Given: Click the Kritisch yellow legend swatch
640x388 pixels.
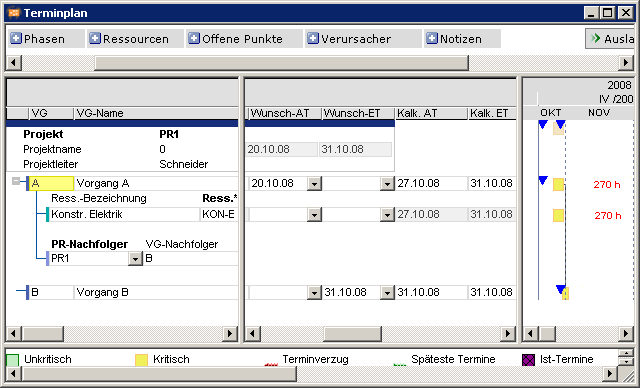Looking at the screenshot, I should coord(141,360).
